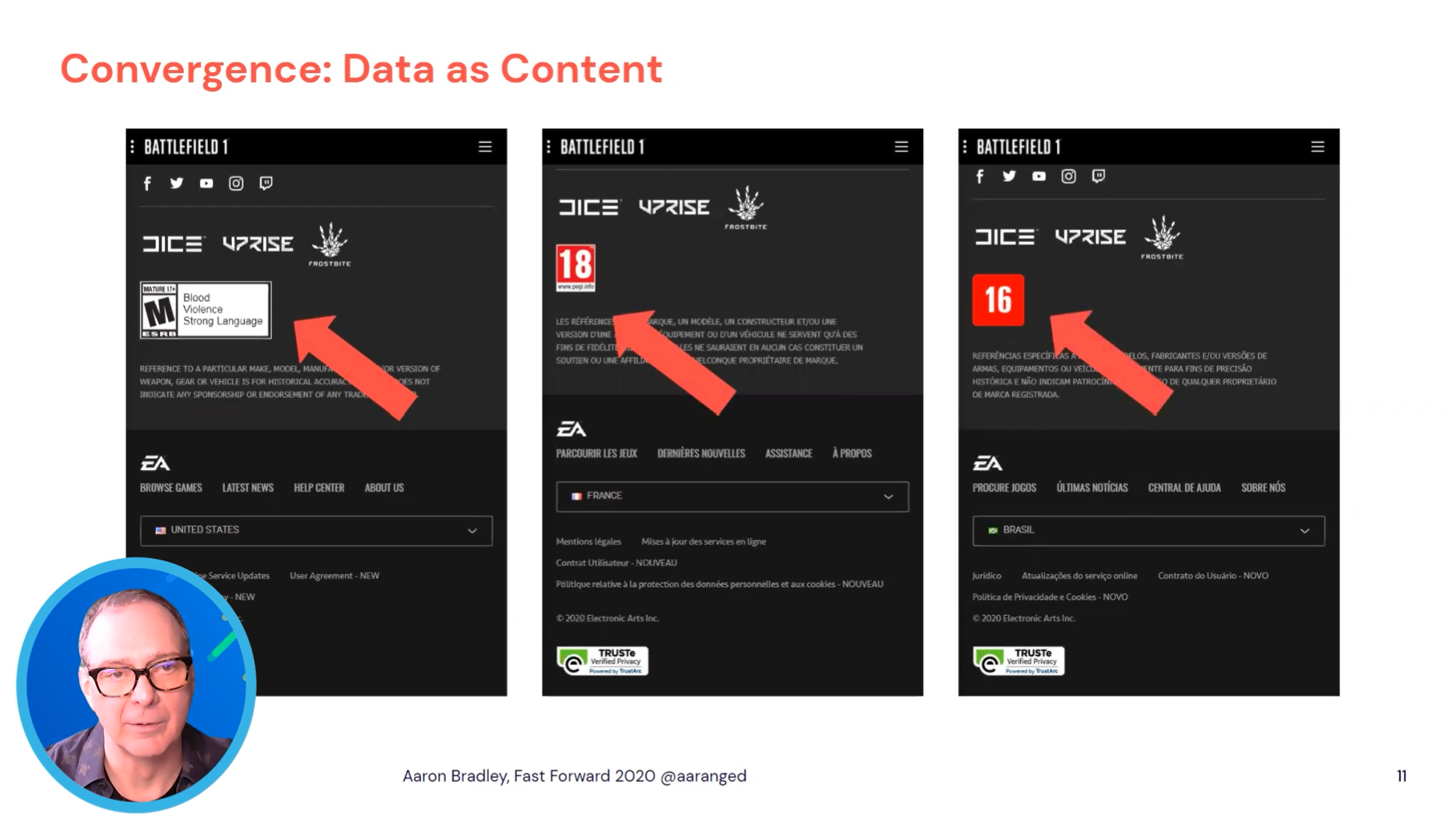The width and height of the screenshot is (1456, 825).
Task: Click the Facebook icon on Battlefield 1
Action: (x=147, y=183)
